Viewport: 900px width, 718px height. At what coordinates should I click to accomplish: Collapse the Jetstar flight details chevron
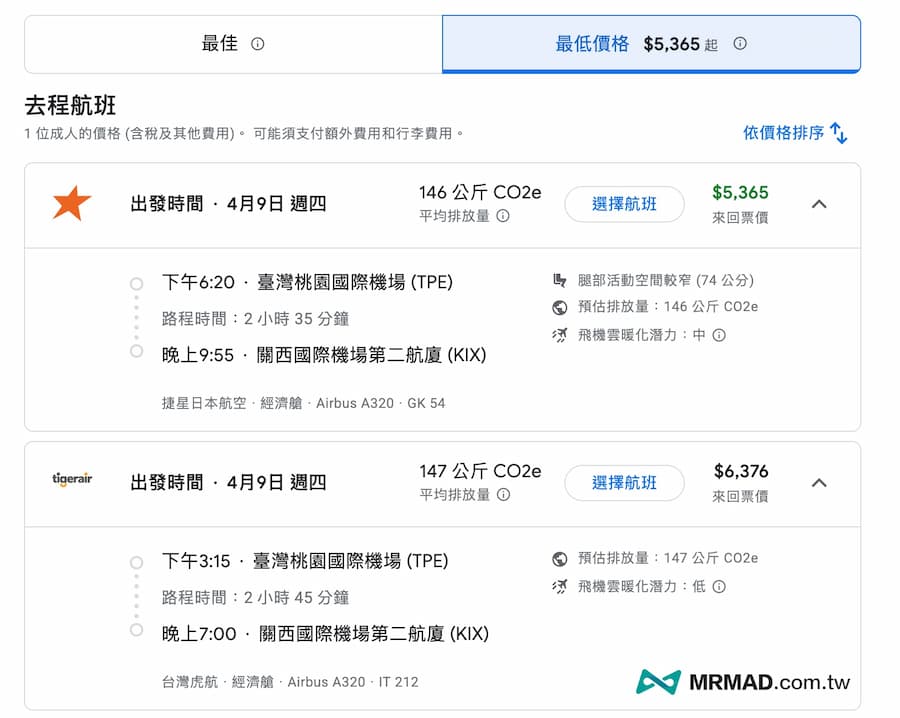click(x=820, y=204)
